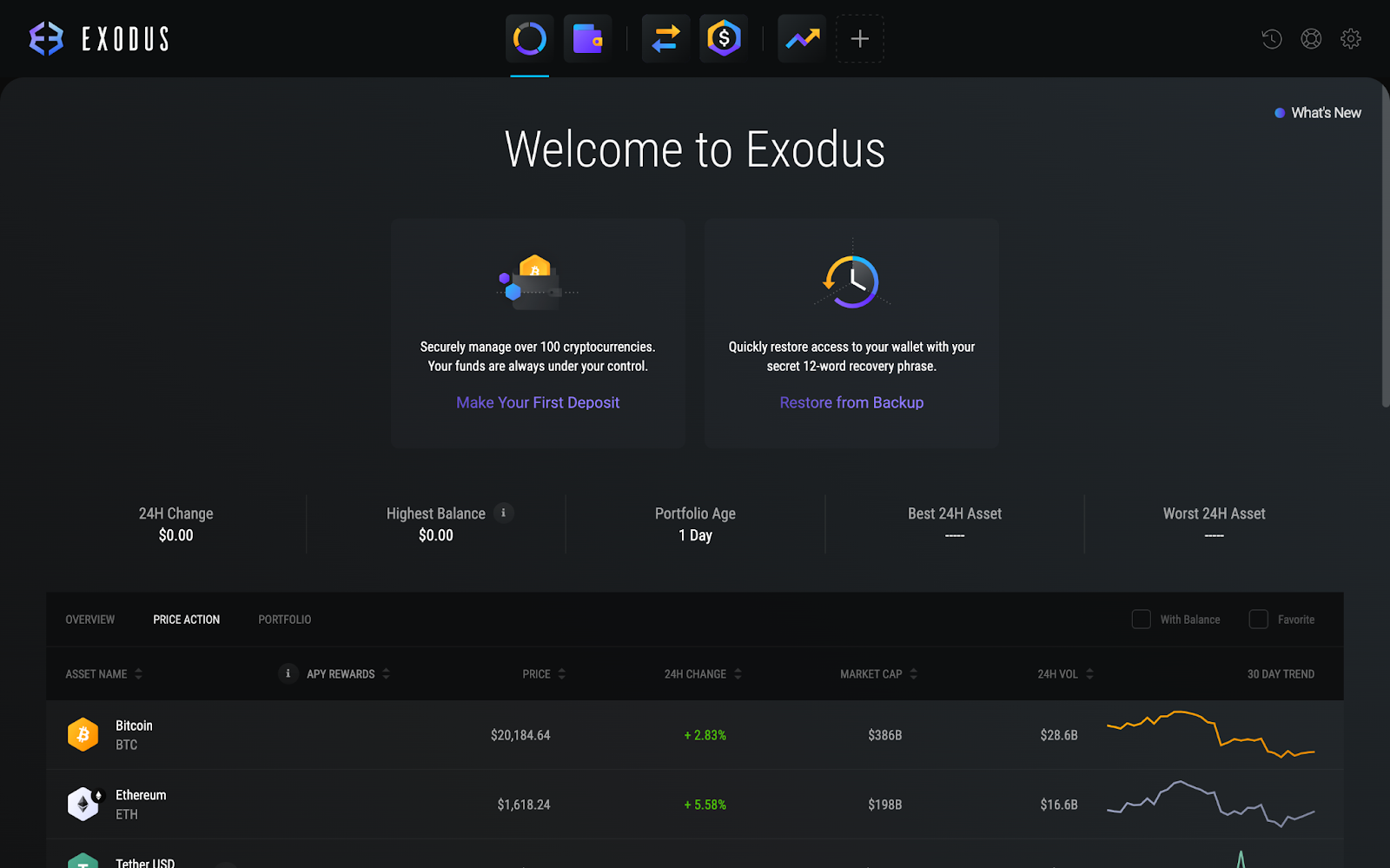Open the dollar-sign hexagon app icon
Screen dimensions: 1390x868
724,39
